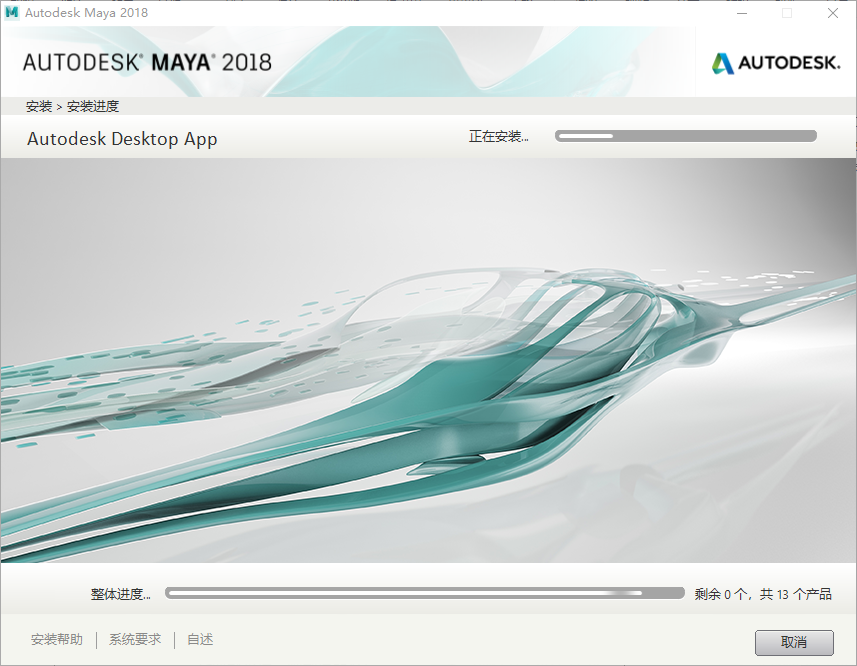Click the disabled maximize button

787,13
